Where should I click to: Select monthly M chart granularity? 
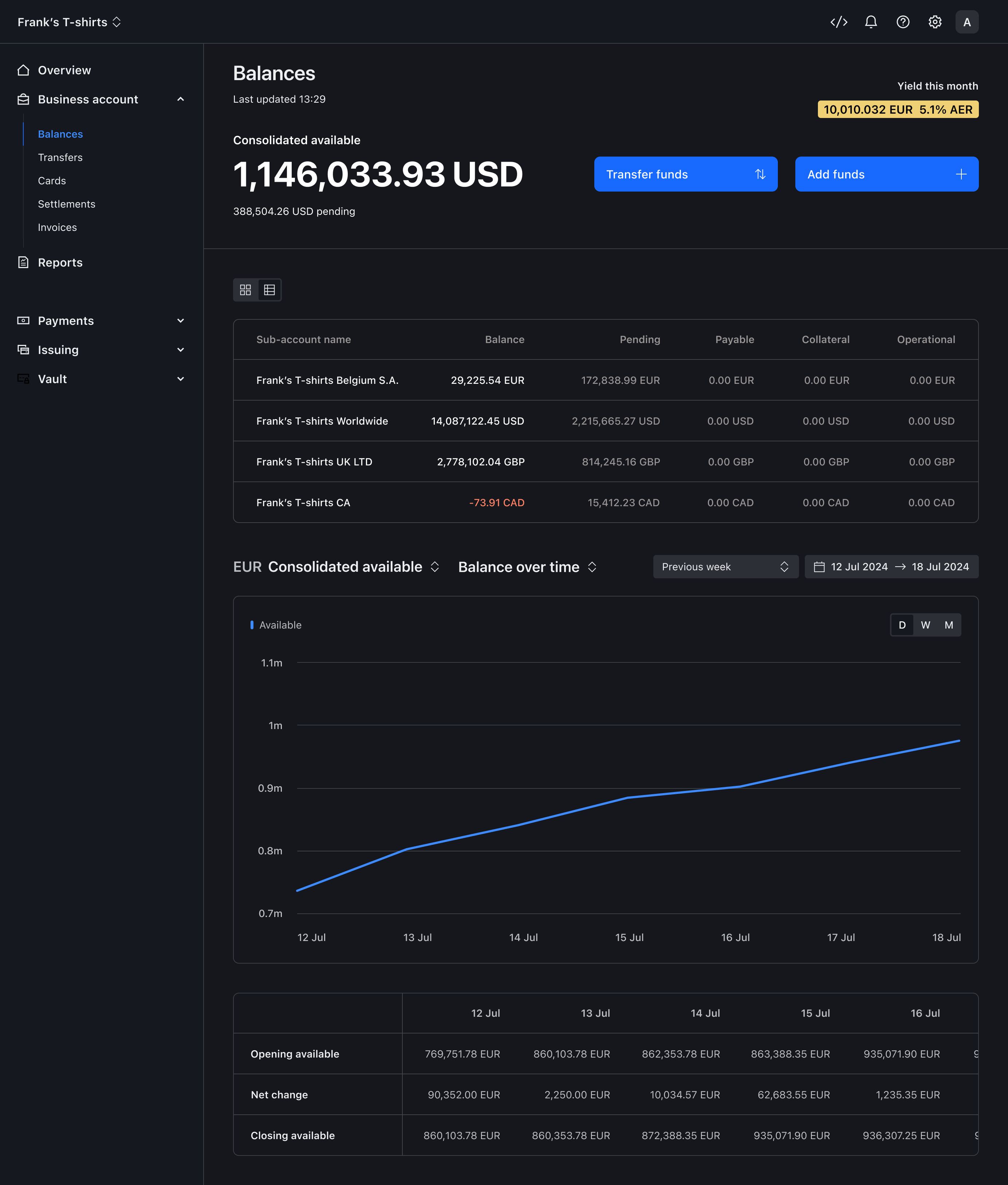(949, 625)
